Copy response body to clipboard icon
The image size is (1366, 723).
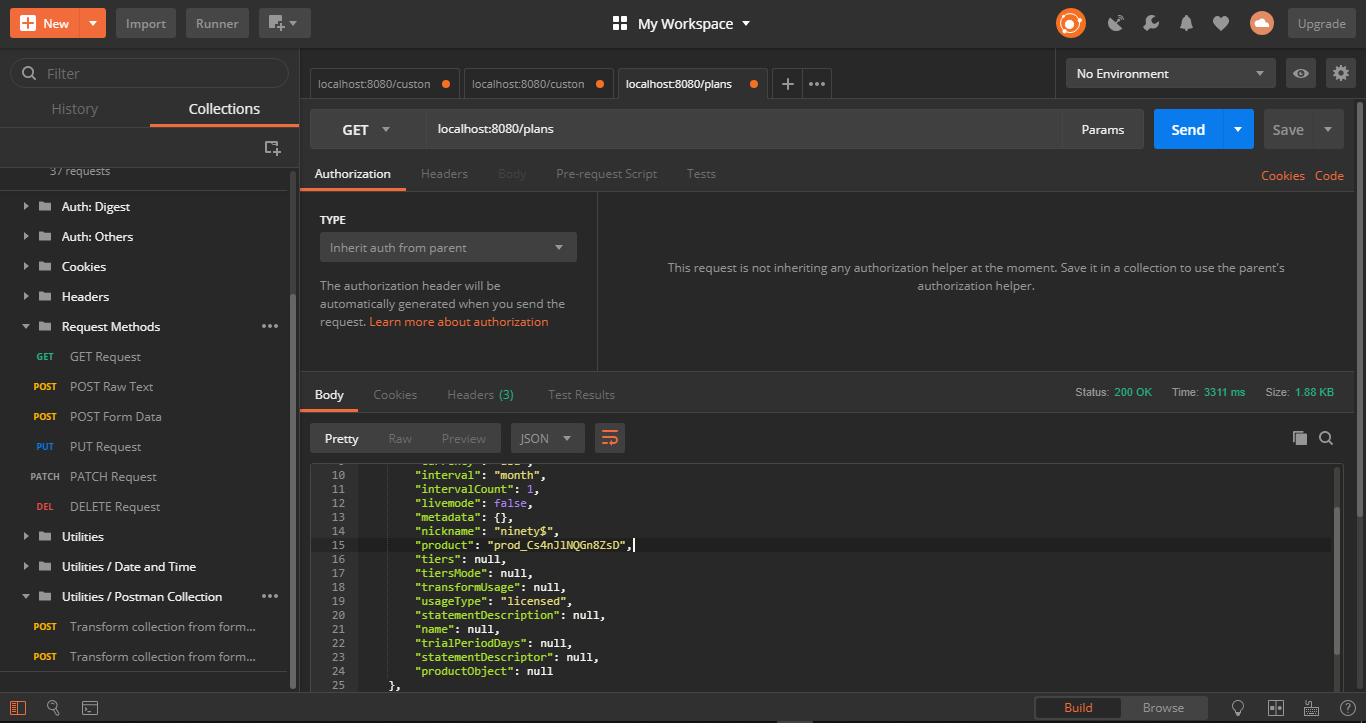click(1300, 438)
